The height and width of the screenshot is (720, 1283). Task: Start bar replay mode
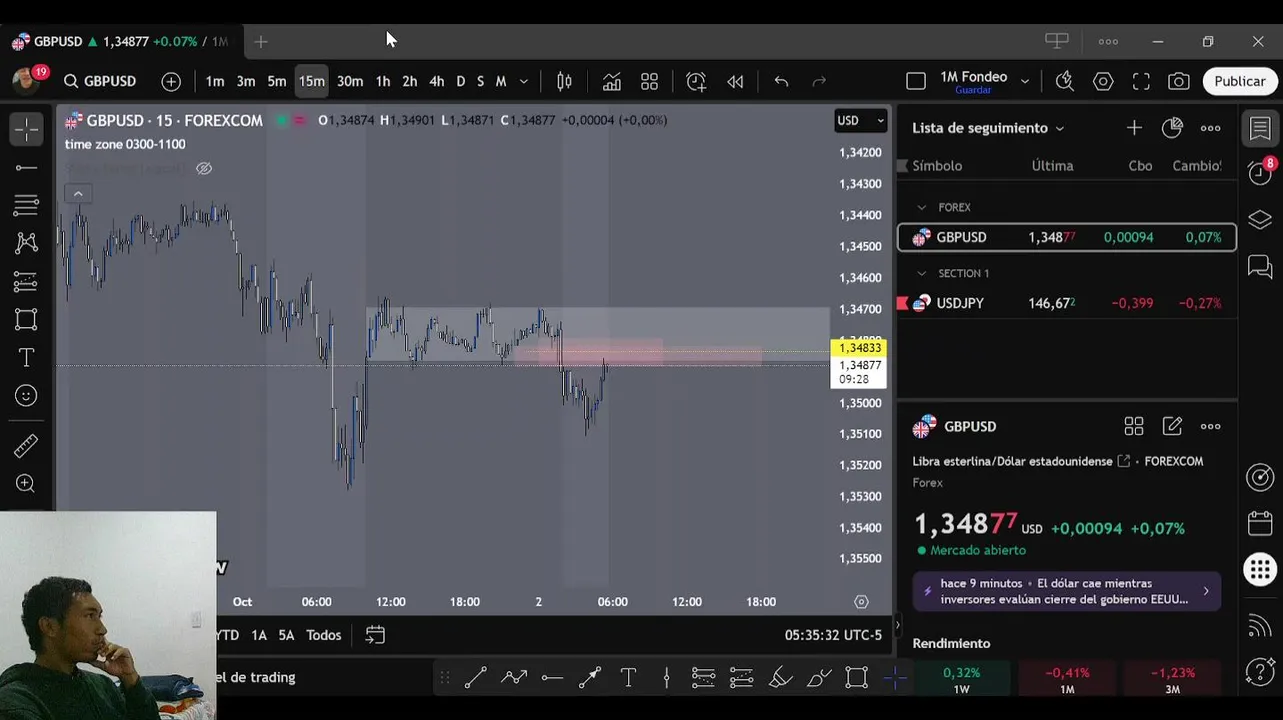(x=735, y=81)
